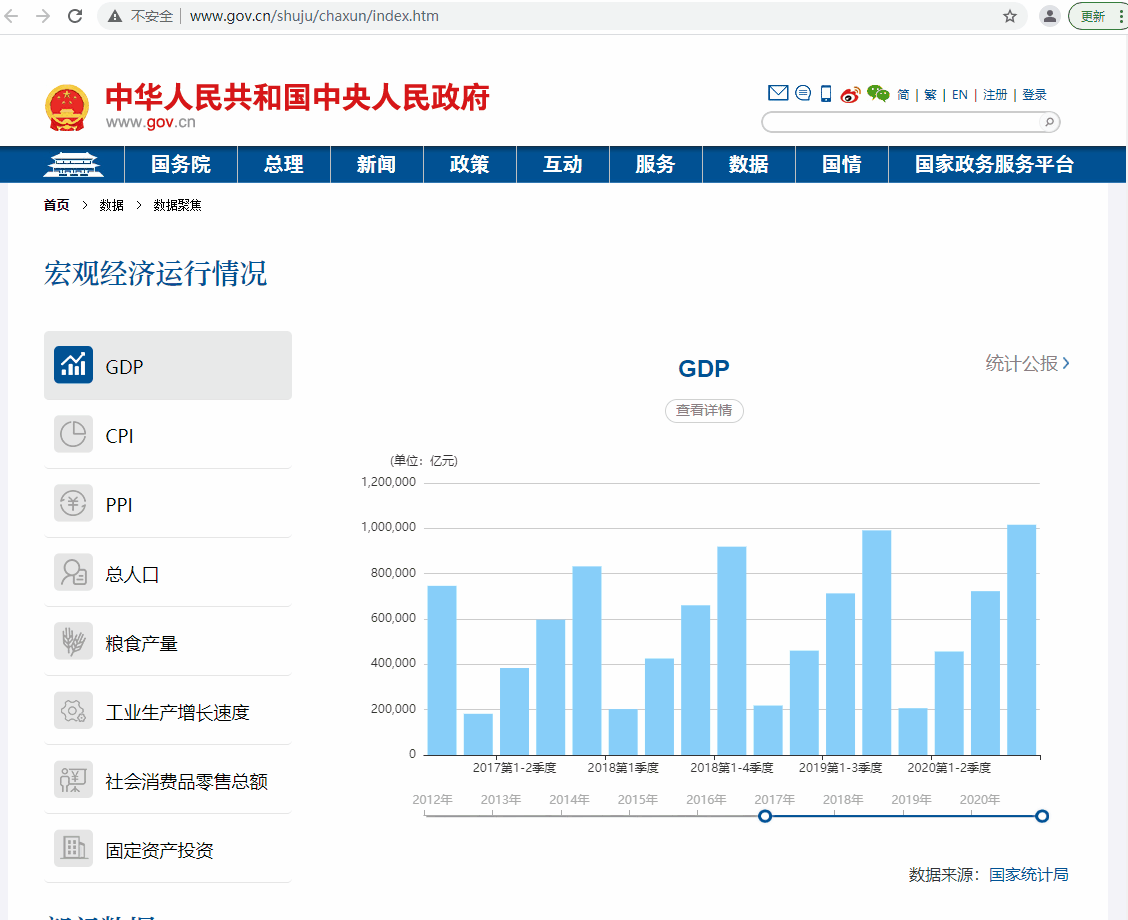
Task: Switch language using the EN link
Action: point(959,95)
